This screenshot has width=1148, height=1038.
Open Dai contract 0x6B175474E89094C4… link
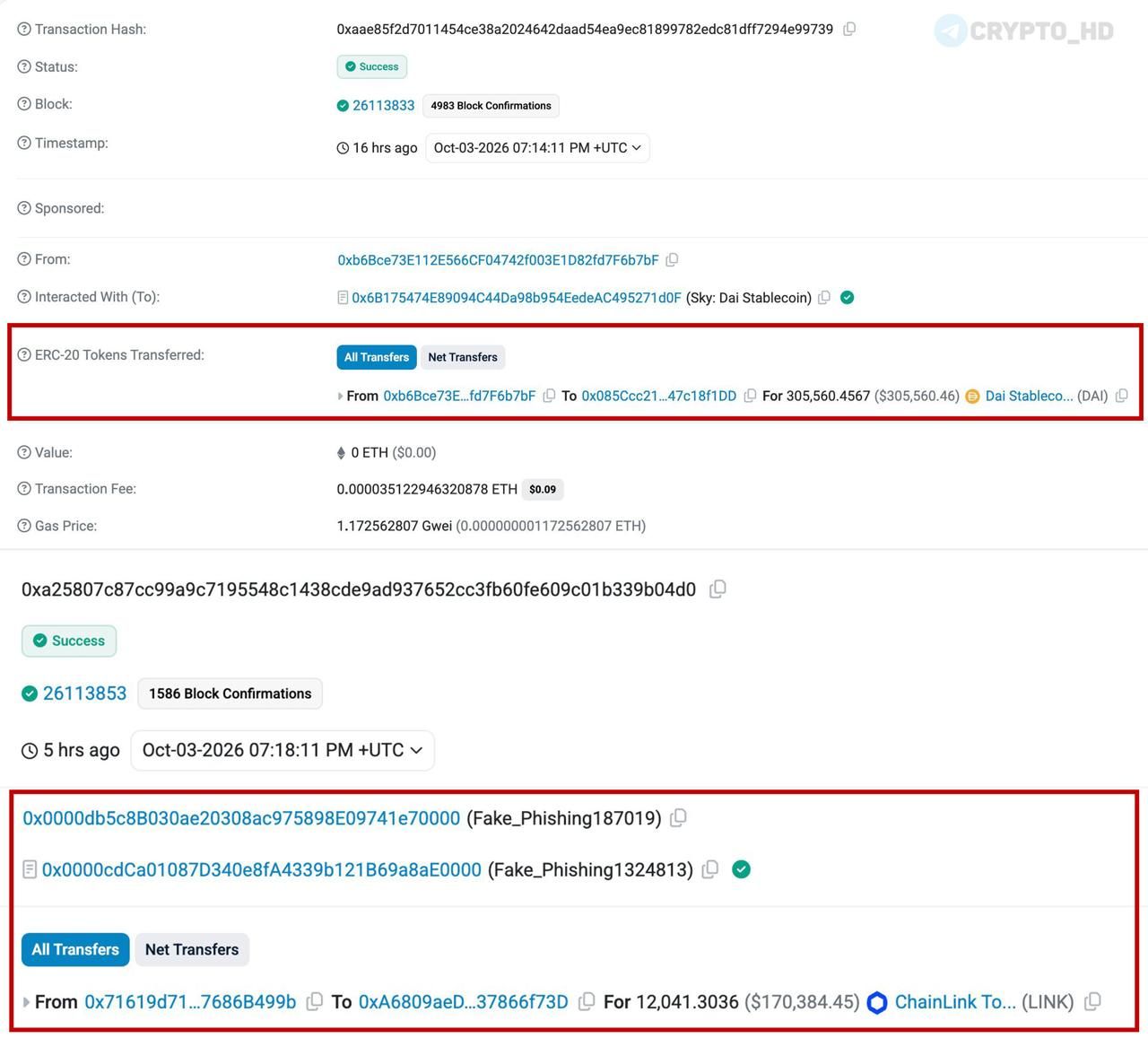click(x=517, y=298)
